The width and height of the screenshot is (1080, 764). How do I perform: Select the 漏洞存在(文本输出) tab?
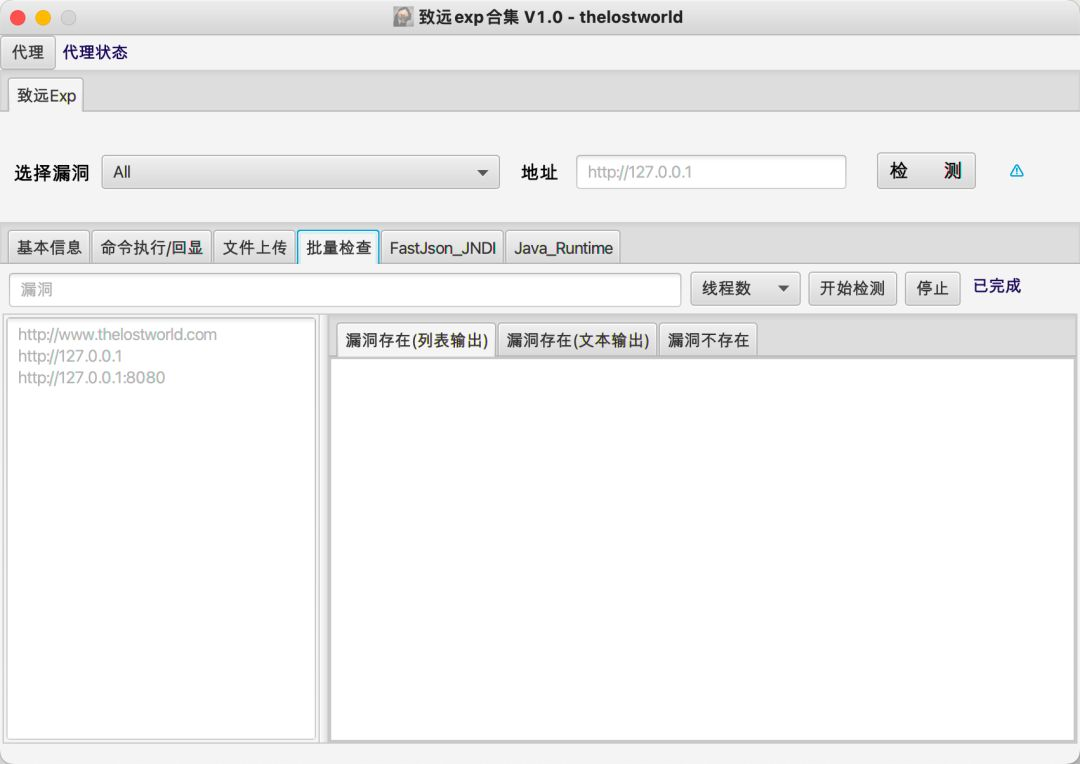click(x=577, y=340)
